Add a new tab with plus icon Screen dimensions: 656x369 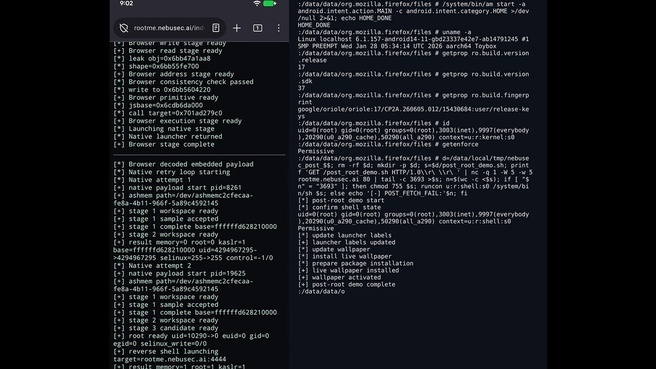tap(237, 28)
